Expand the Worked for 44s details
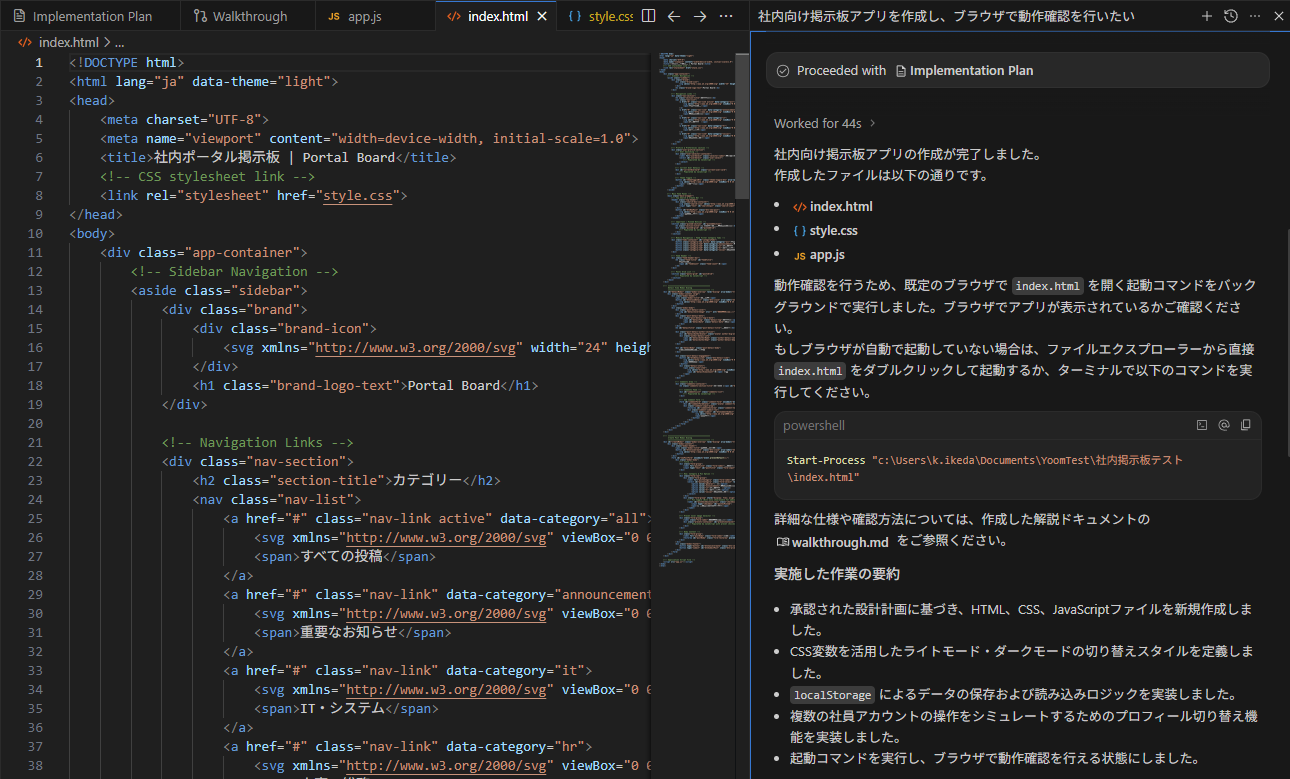The width and height of the screenshot is (1290, 779). pos(825,123)
